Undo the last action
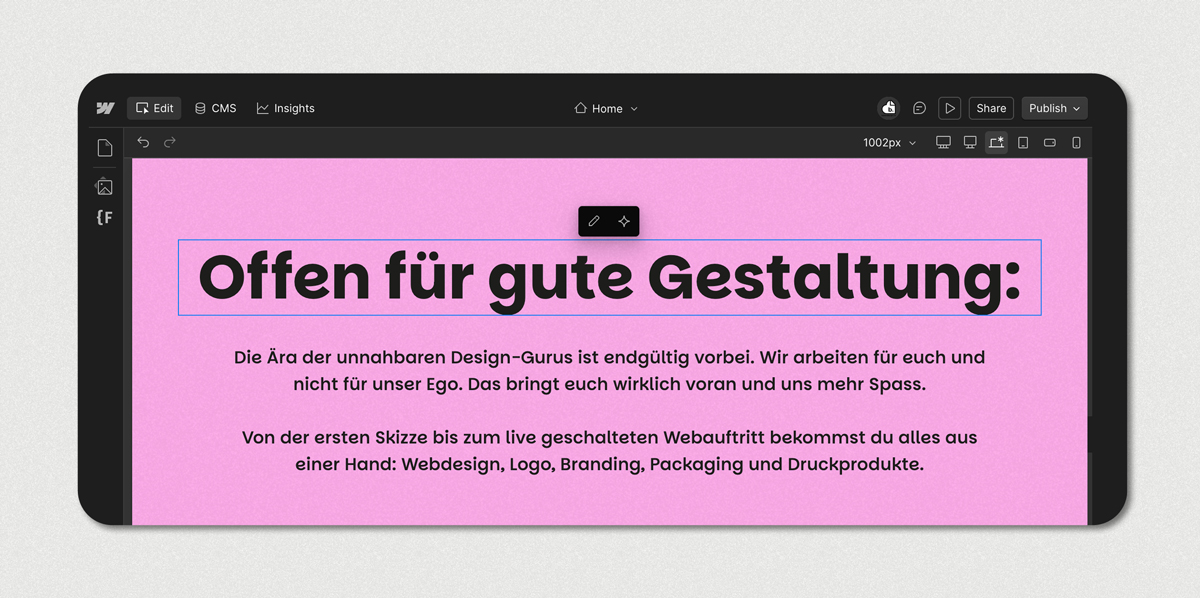The width and height of the screenshot is (1200, 598). tap(143, 142)
